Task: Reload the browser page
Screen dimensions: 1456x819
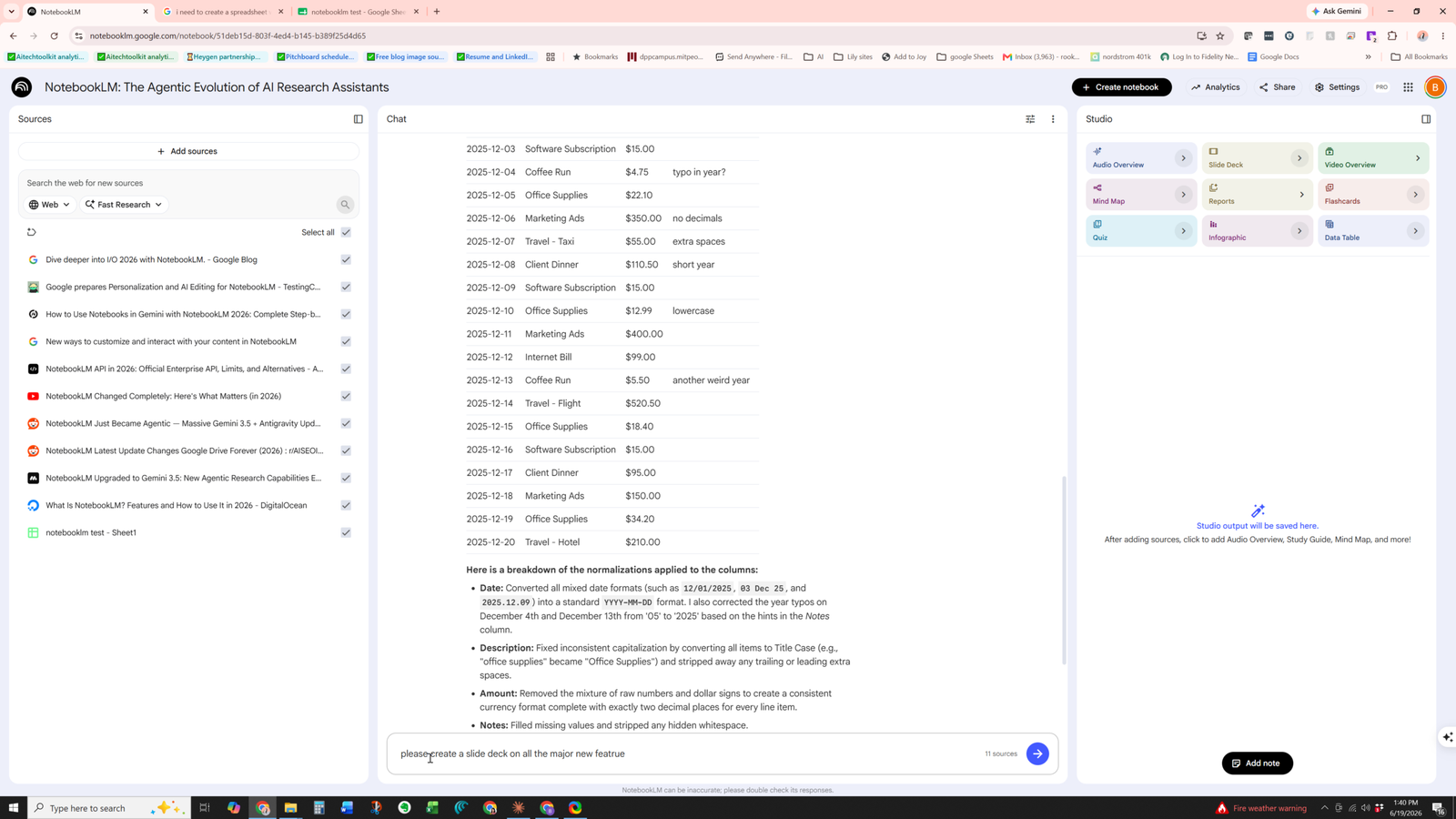Action: click(x=54, y=36)
